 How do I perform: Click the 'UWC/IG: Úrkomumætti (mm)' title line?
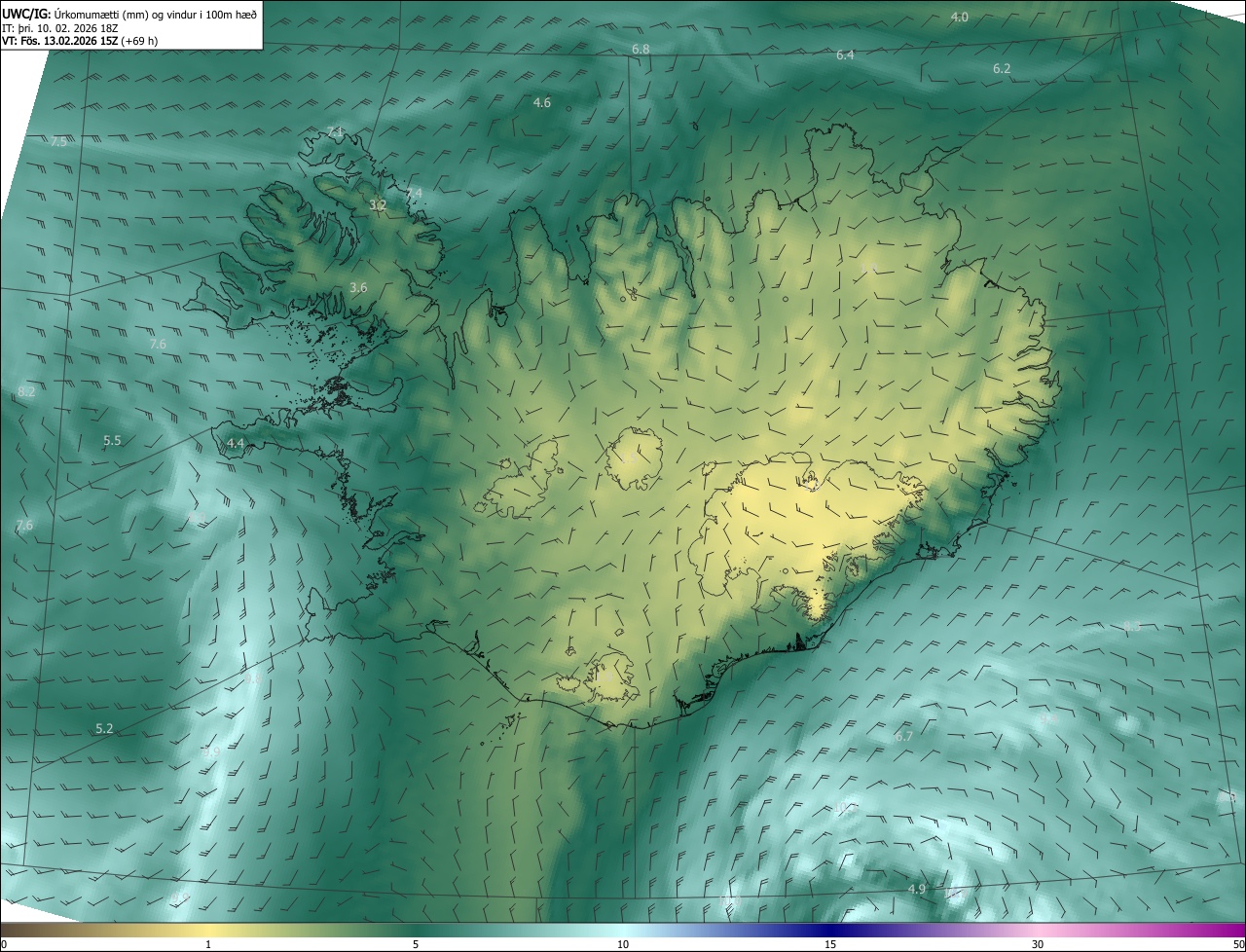coord(129,13)
